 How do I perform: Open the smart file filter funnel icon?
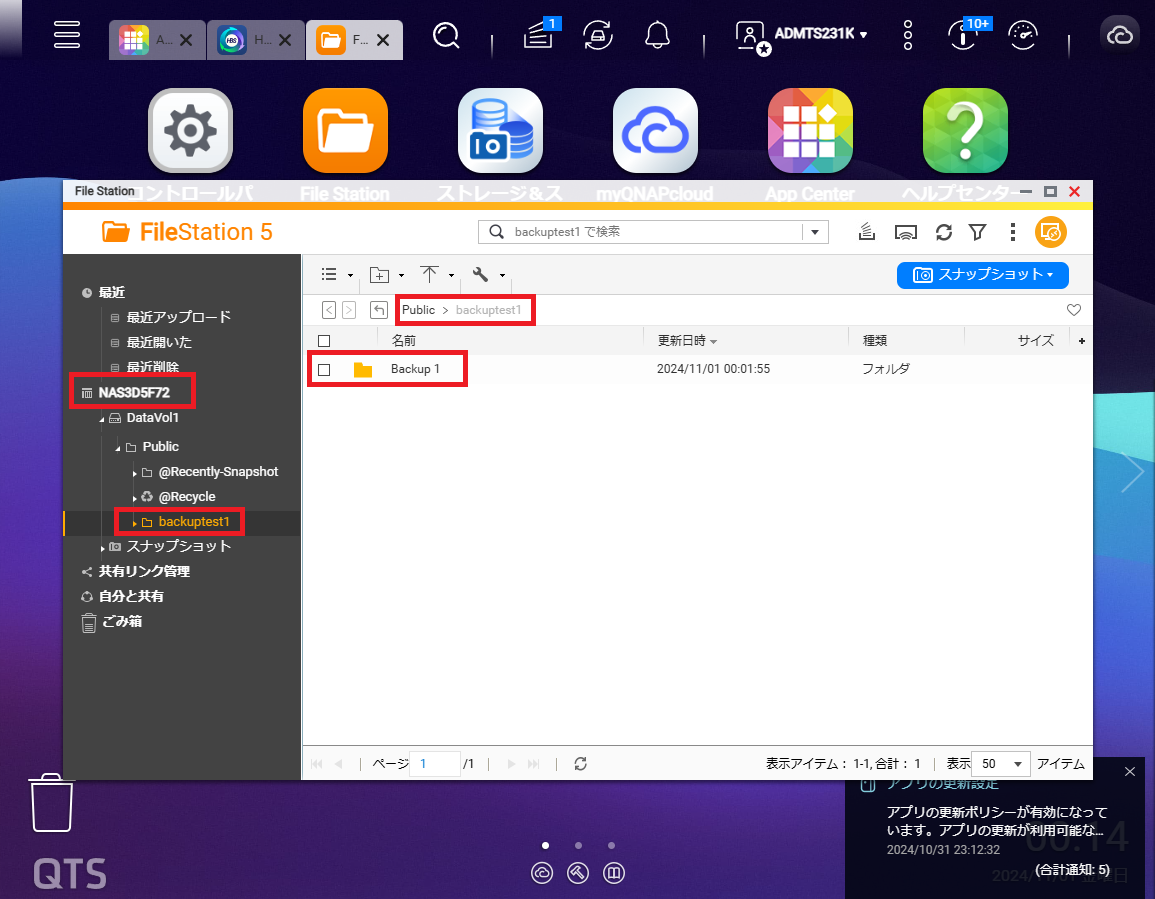pos(977,232)
